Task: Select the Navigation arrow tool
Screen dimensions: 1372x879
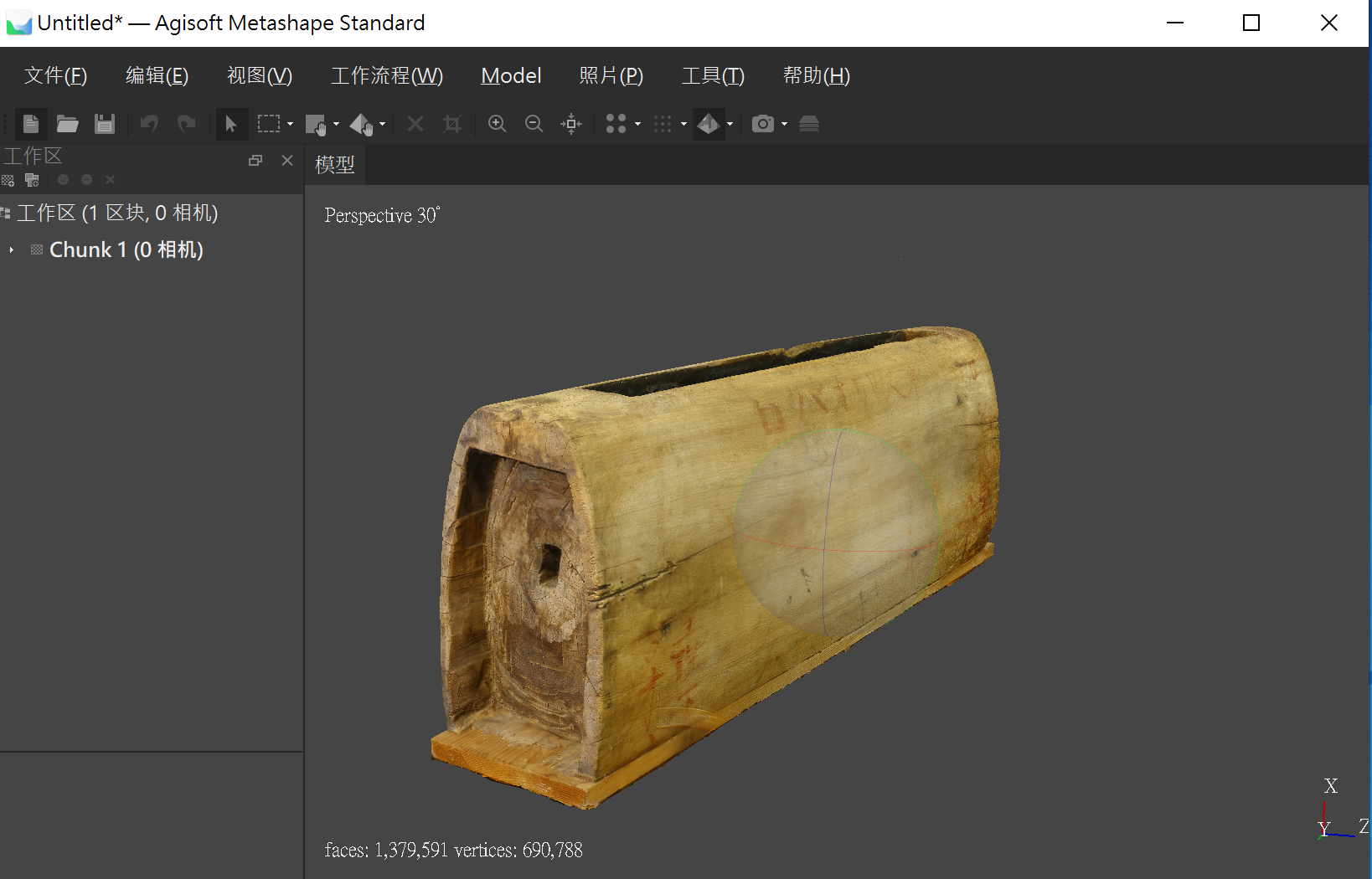Action: coord(230,124)
